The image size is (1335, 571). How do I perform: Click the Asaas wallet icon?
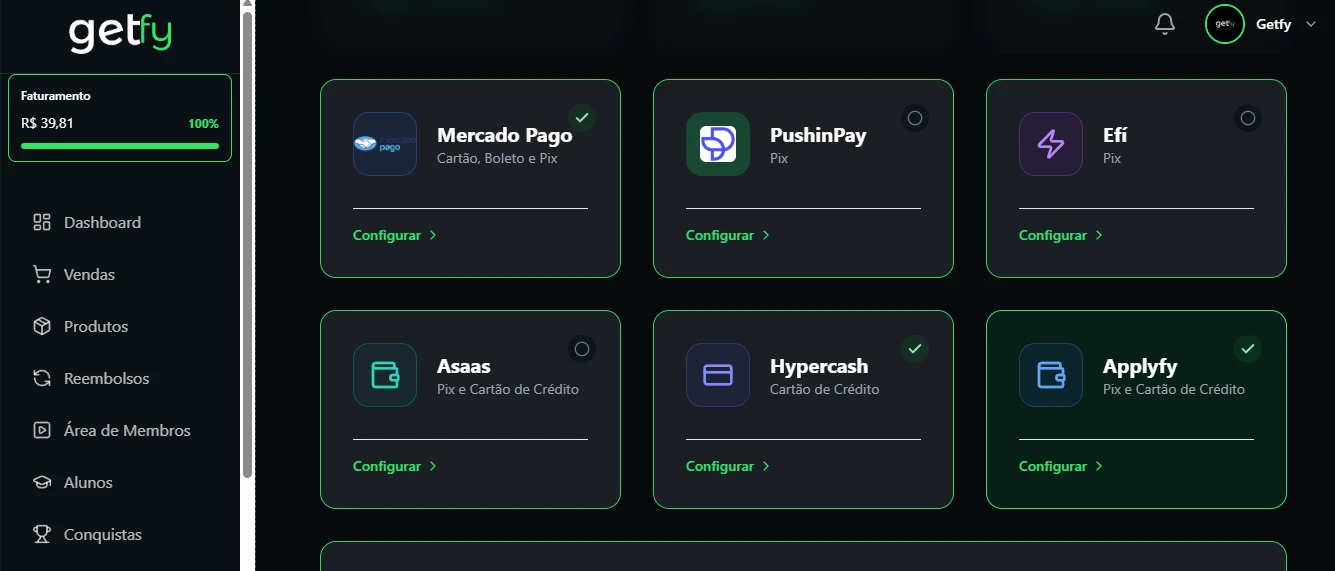[385, 375]
